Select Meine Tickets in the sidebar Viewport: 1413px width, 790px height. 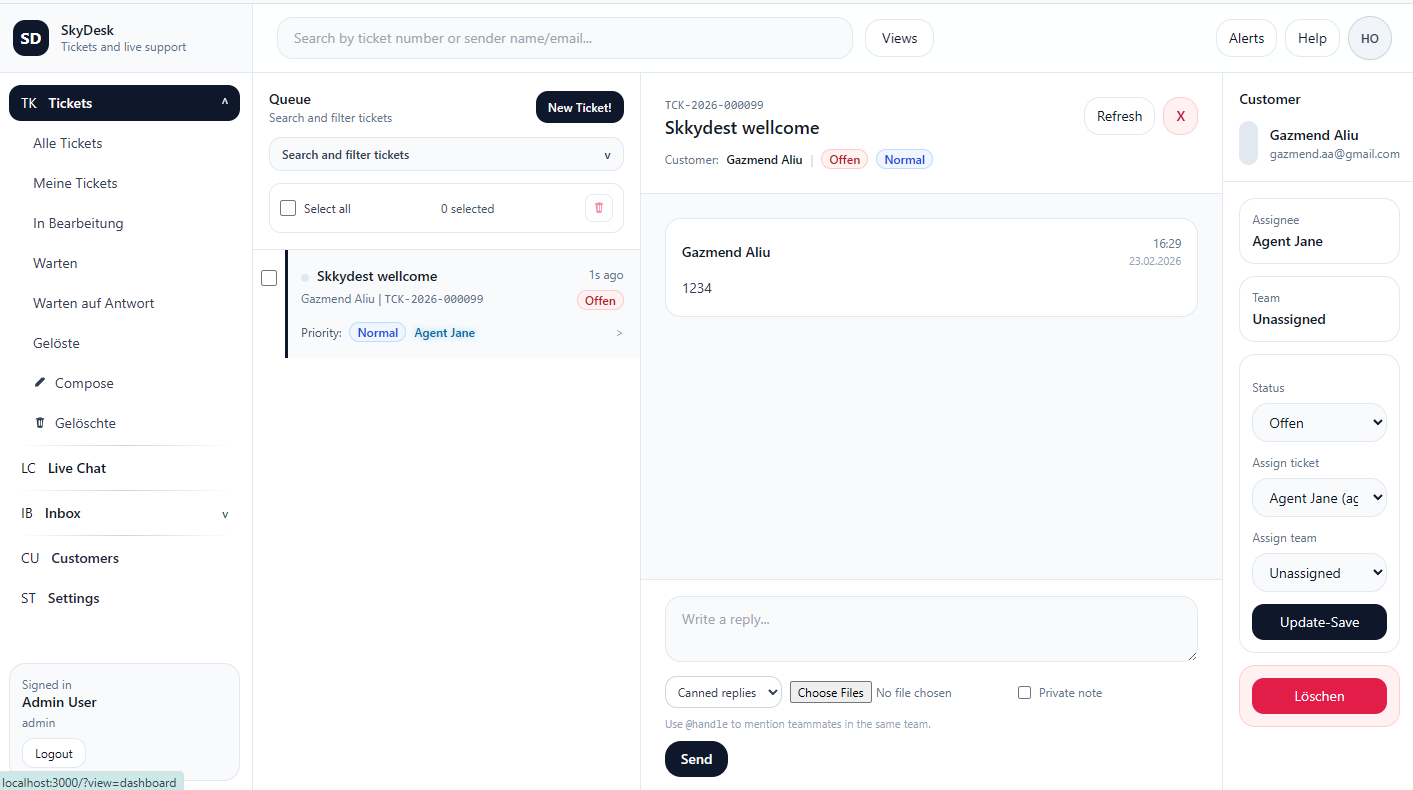pyautogui.click(x=75, y=183)
